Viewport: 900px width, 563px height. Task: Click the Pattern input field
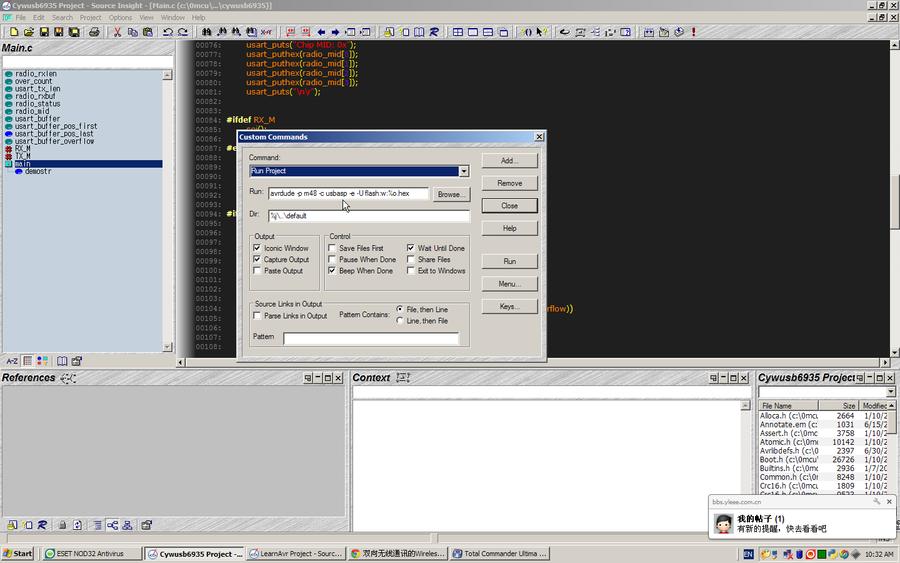[370, 338]
